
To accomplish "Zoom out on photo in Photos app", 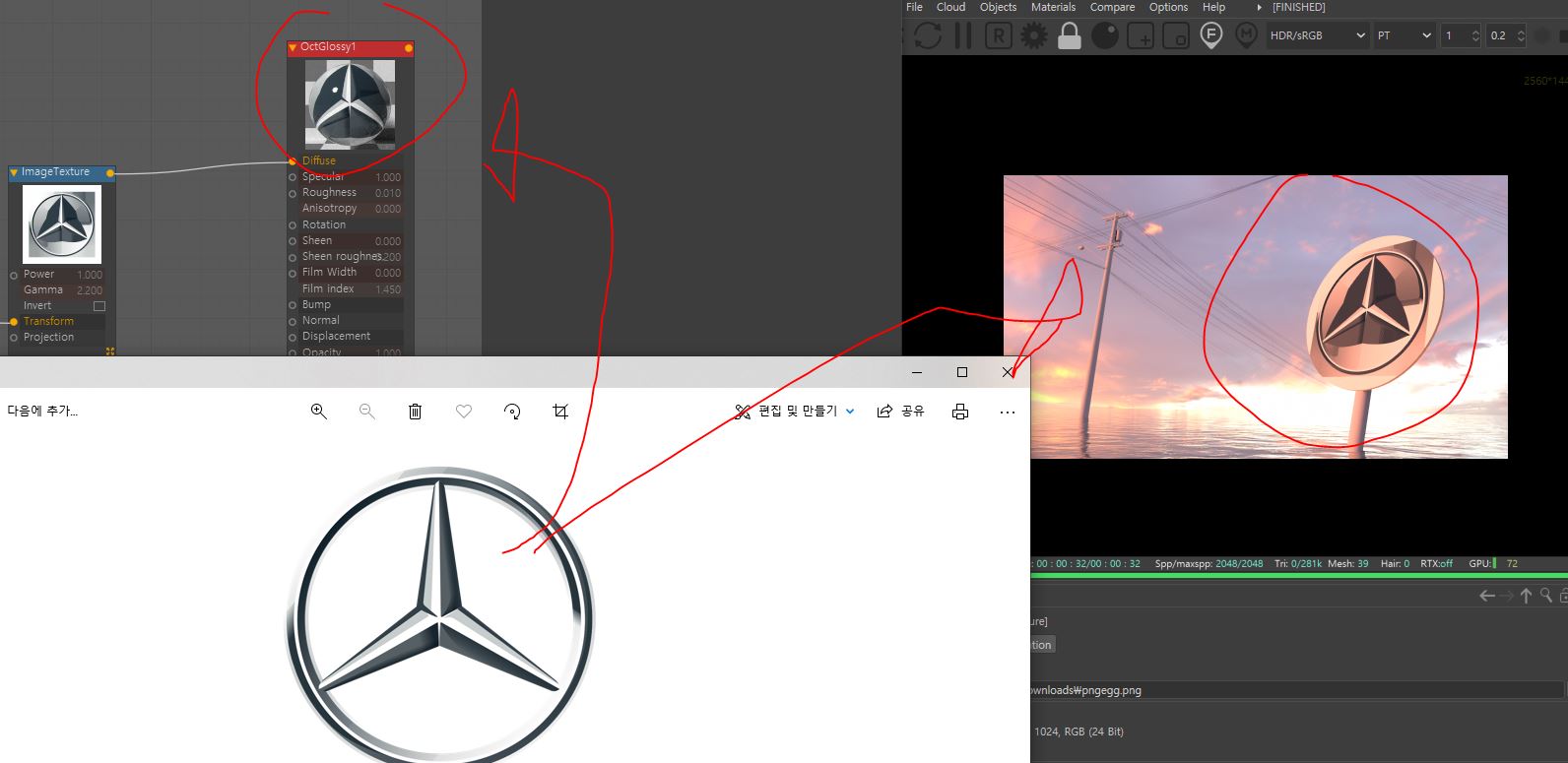I will (x=366, y=411).
